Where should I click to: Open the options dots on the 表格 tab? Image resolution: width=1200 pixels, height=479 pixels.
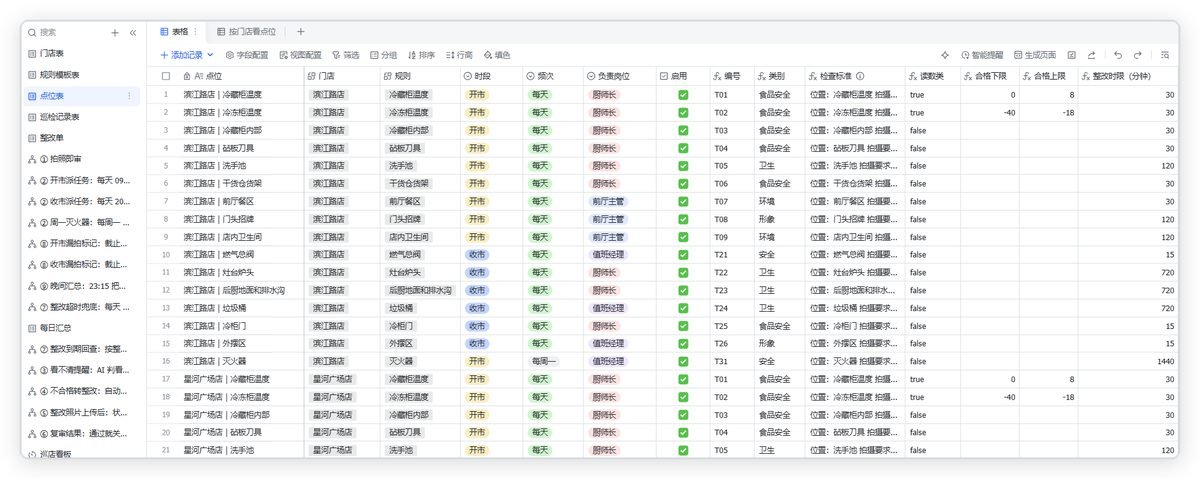click(x=195, y=32)
